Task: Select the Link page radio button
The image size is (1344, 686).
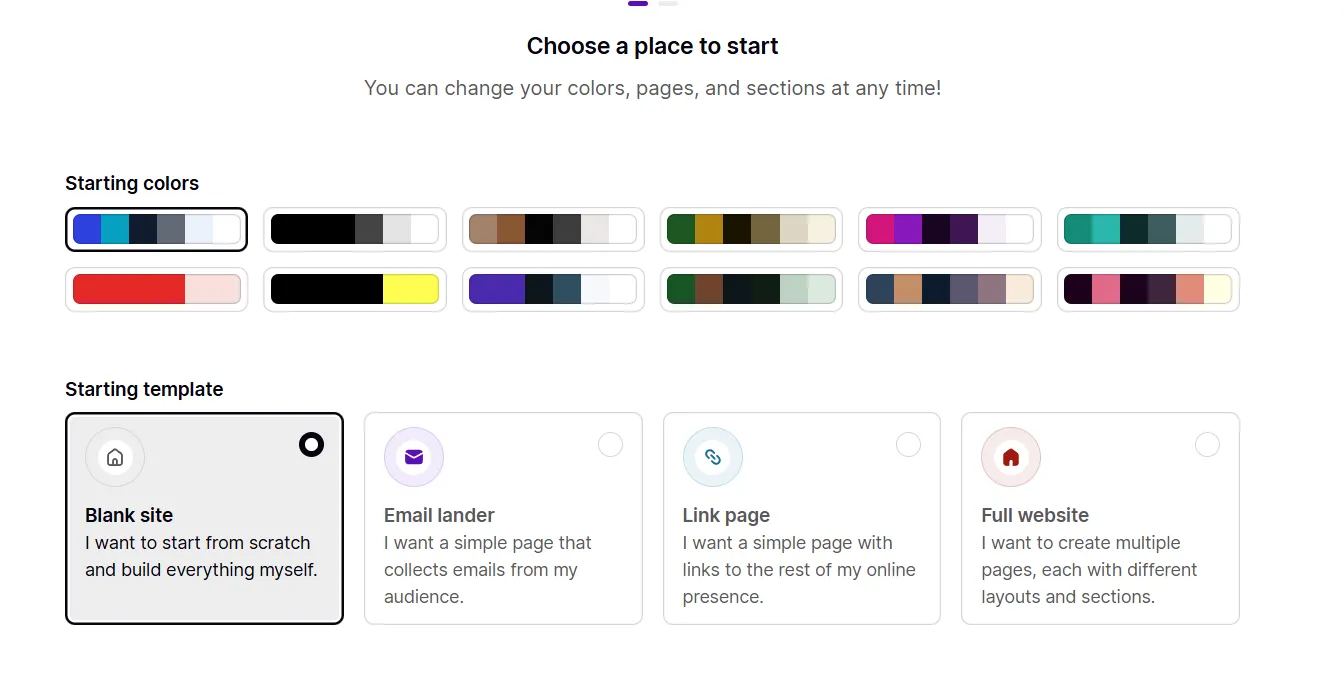Action: click(x=908, y=445)
